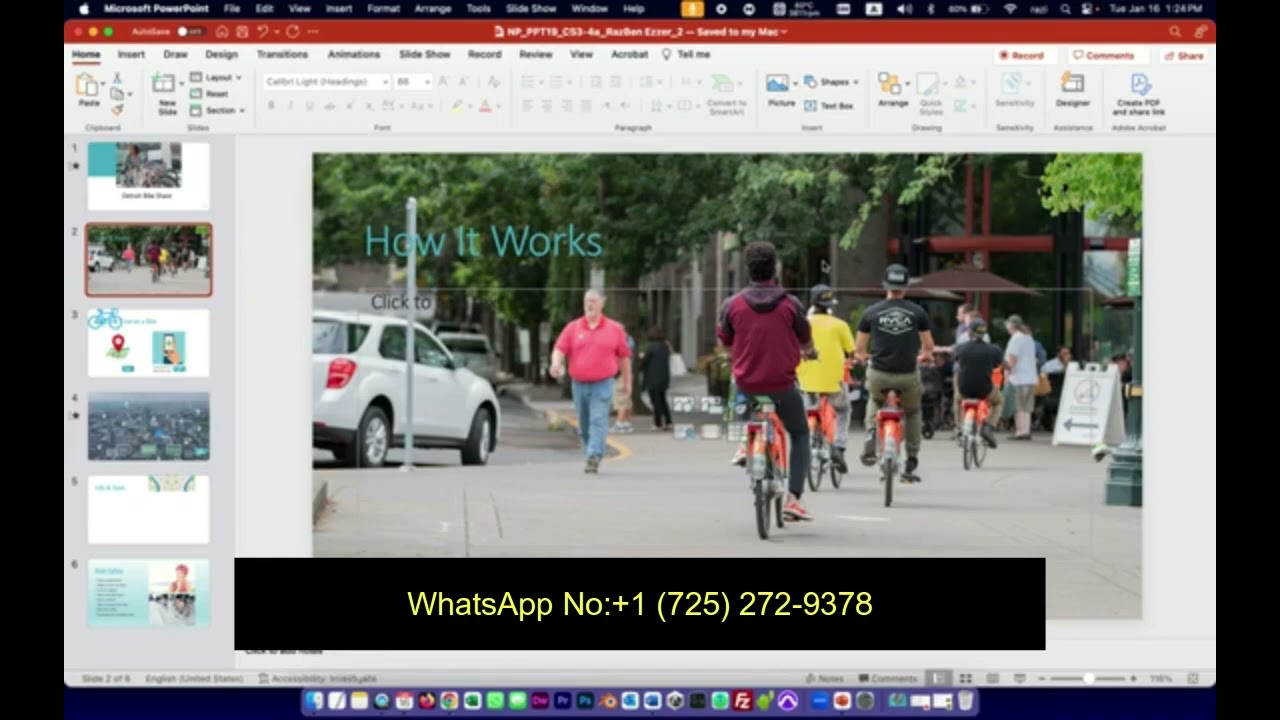Viewport: 1280px width, 720px height.
Task: Click the How It Works title text
Action: click(x=483, y=242)
